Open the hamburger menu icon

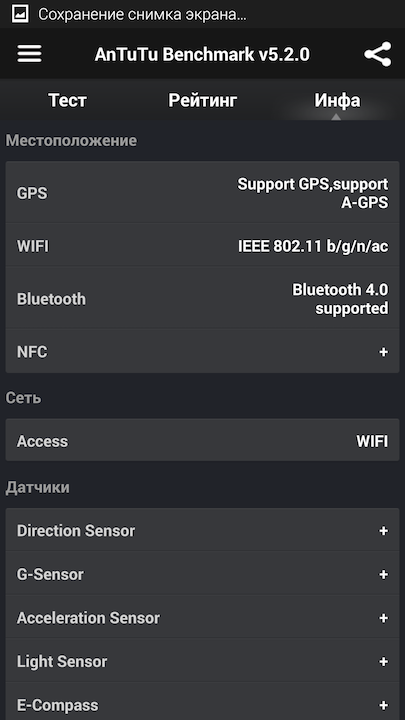(x=29, y=54)
